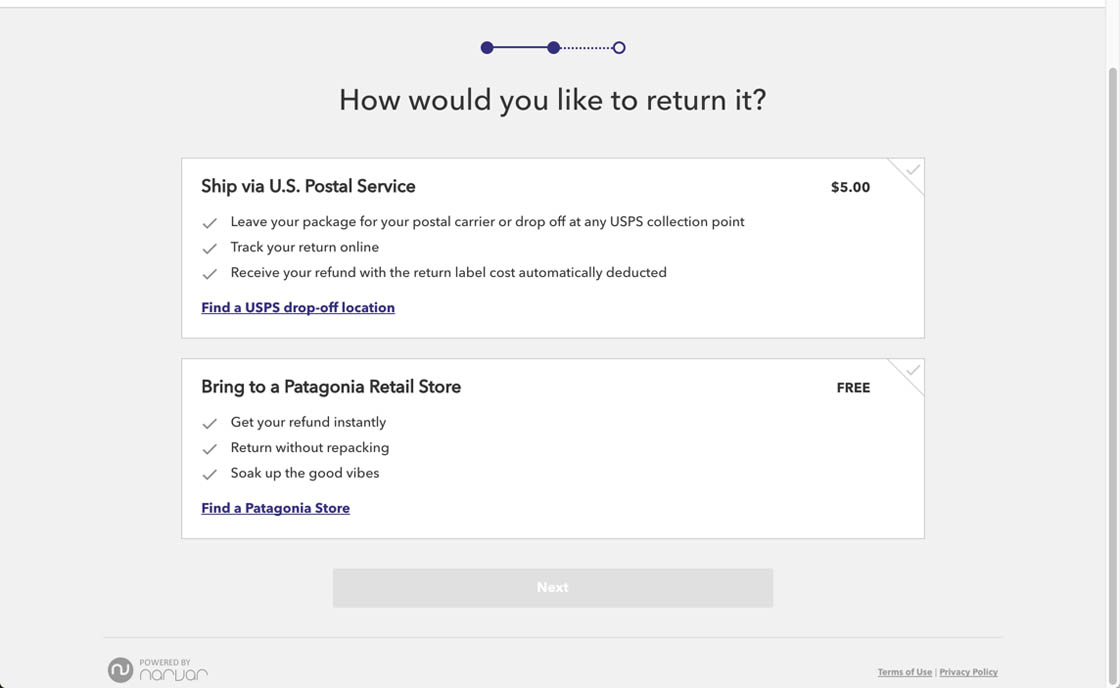
Task: Select the USPS option corner checkmark
Action: (912, 170)
